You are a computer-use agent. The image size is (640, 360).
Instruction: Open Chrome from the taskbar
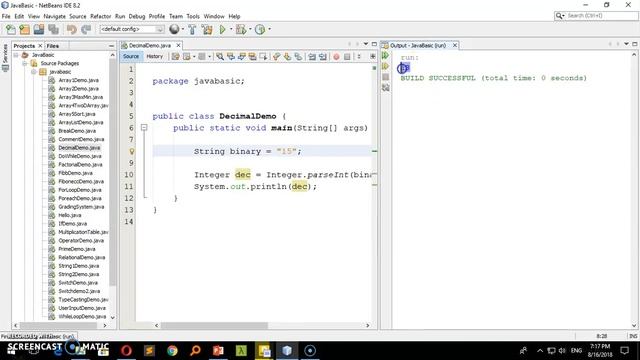pyautogui.click(x=172, y=351)
